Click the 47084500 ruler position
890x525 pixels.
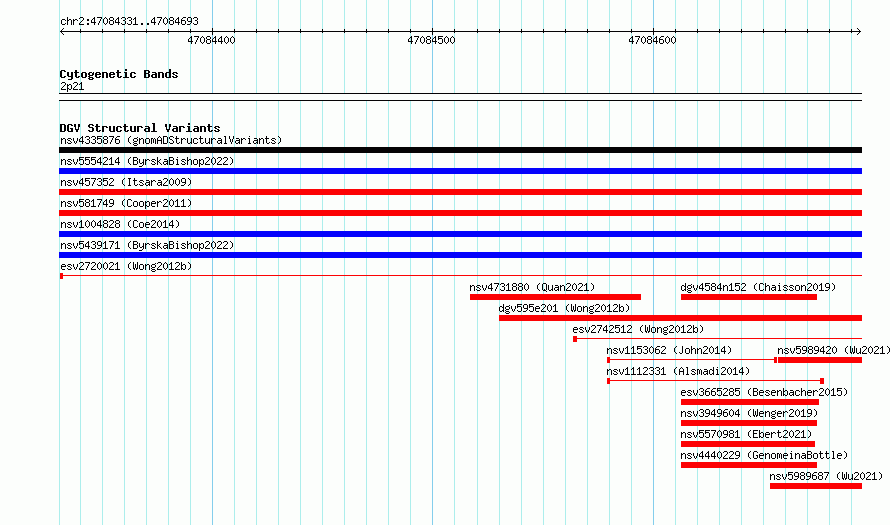pos(431,40)
